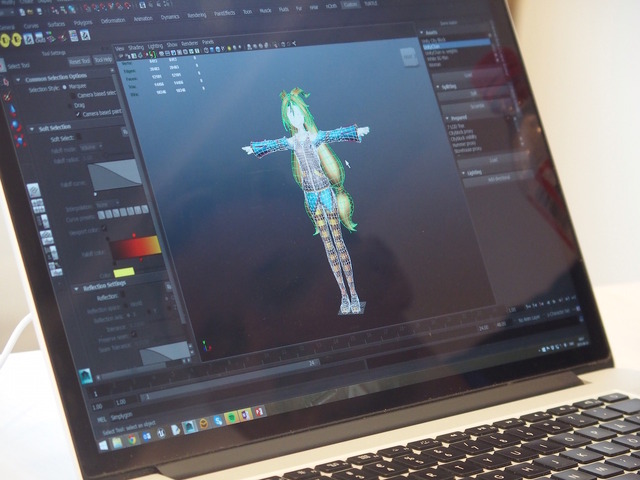Screen dimensions: 640x480
Task: Switch to single perspective pane layout icon
Action: pos(33,190)
